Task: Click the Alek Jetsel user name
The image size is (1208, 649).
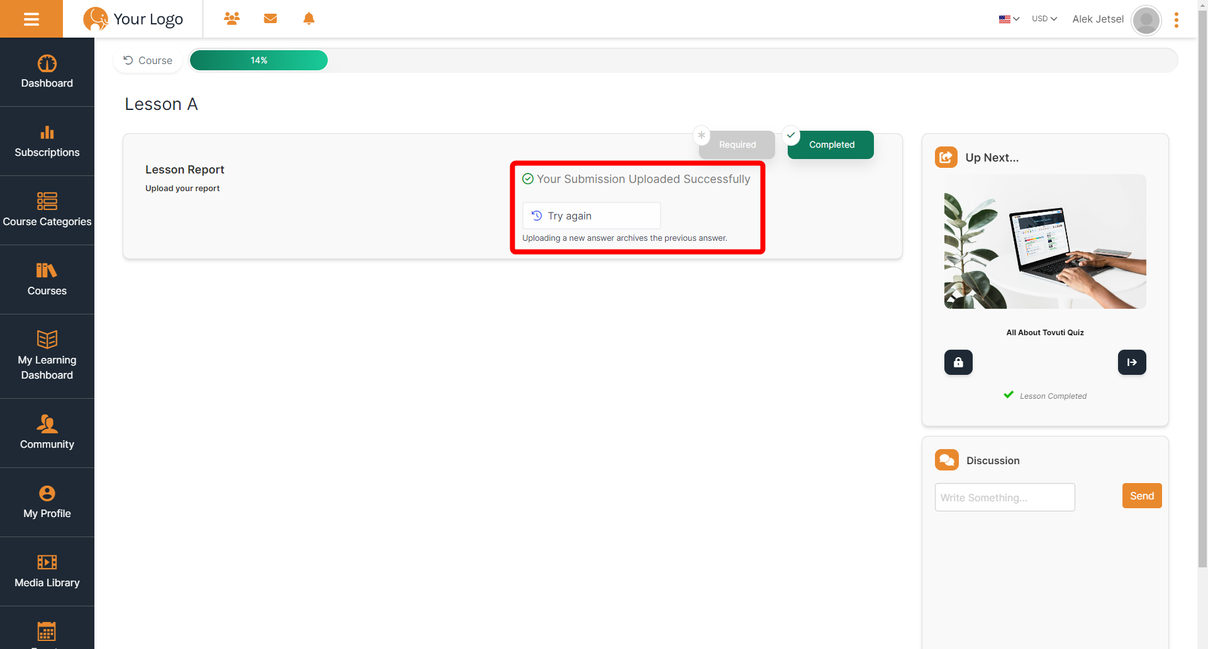Action: coord(1098,19)
